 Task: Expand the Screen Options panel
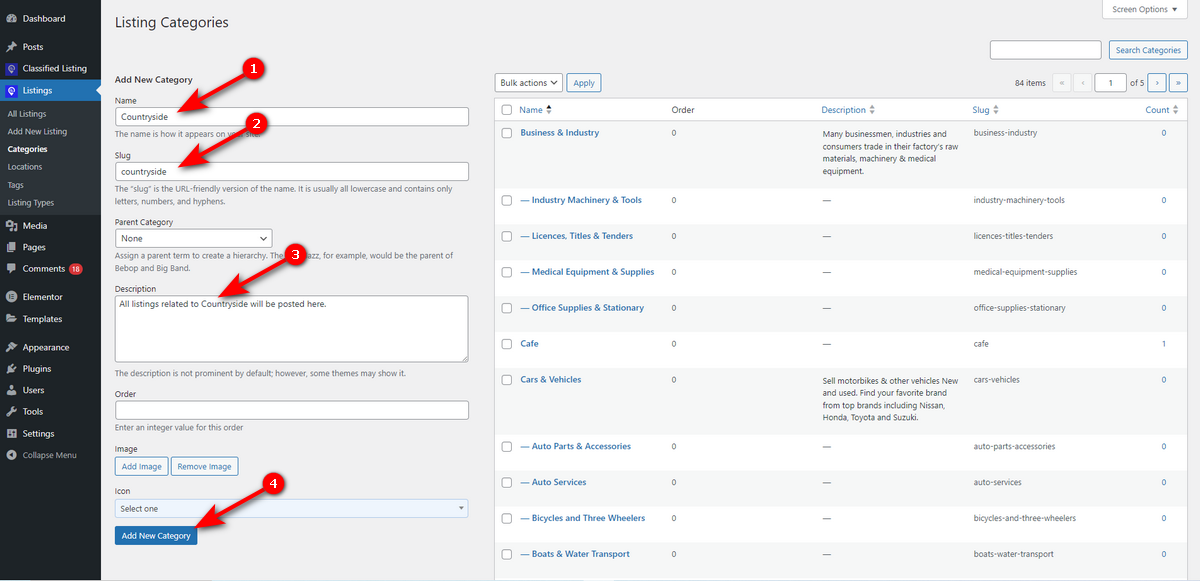pyautogui.click(x=1145, y=9)
